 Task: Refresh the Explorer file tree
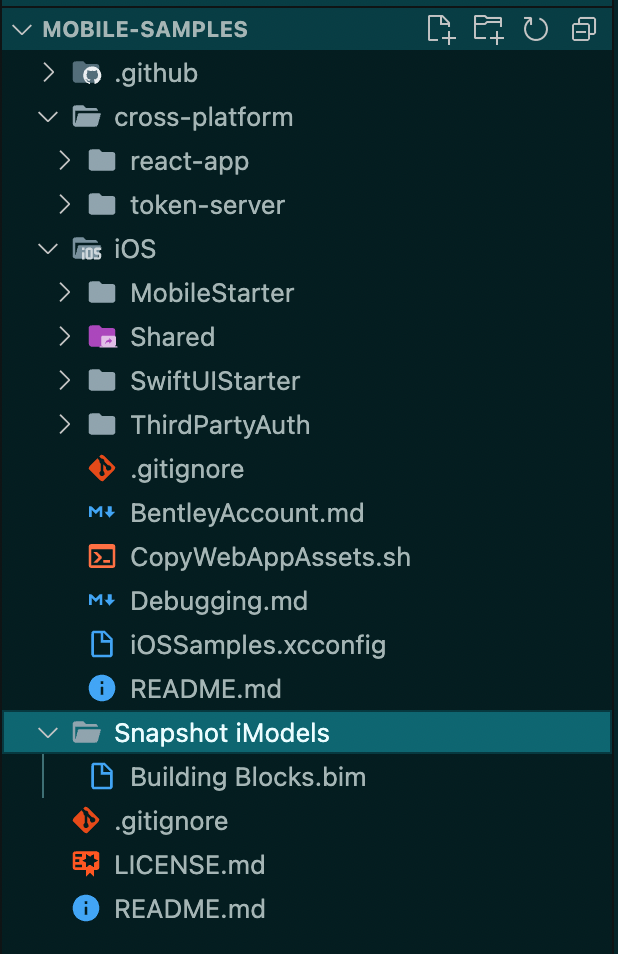click(x=536, y=29)
